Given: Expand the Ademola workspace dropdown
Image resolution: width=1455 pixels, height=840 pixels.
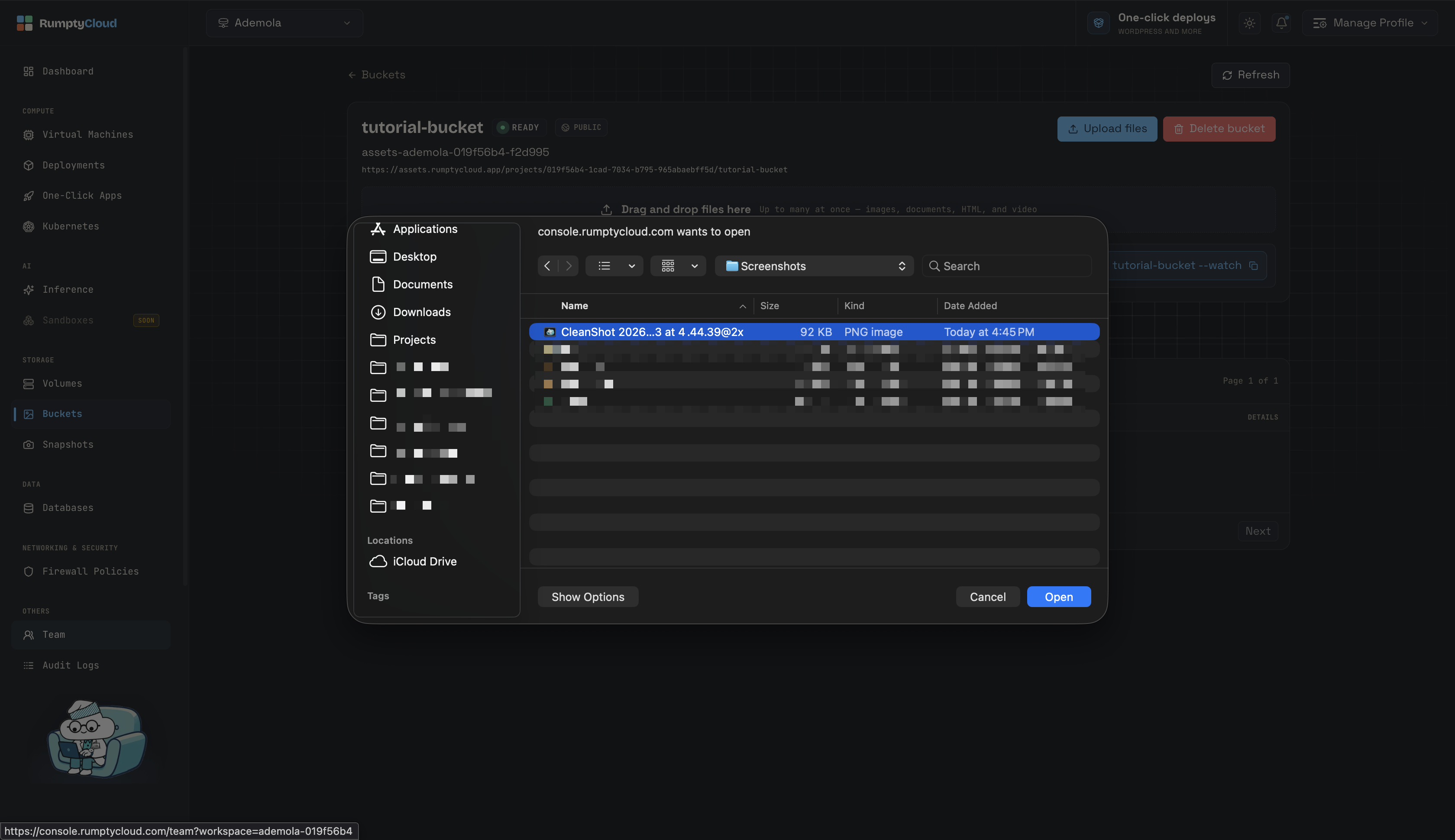Looking at the screenshot, I should click(285, 23).
